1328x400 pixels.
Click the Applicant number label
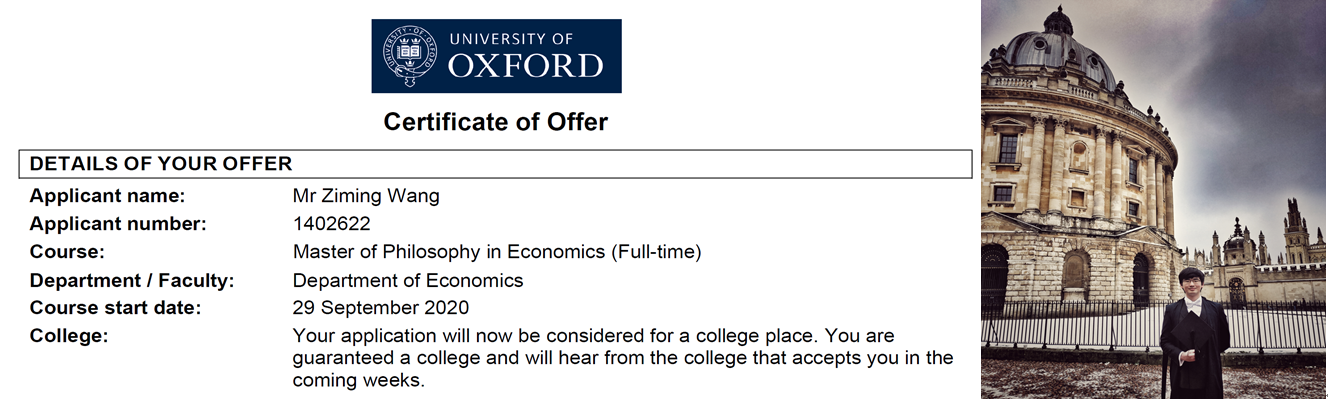118,224
